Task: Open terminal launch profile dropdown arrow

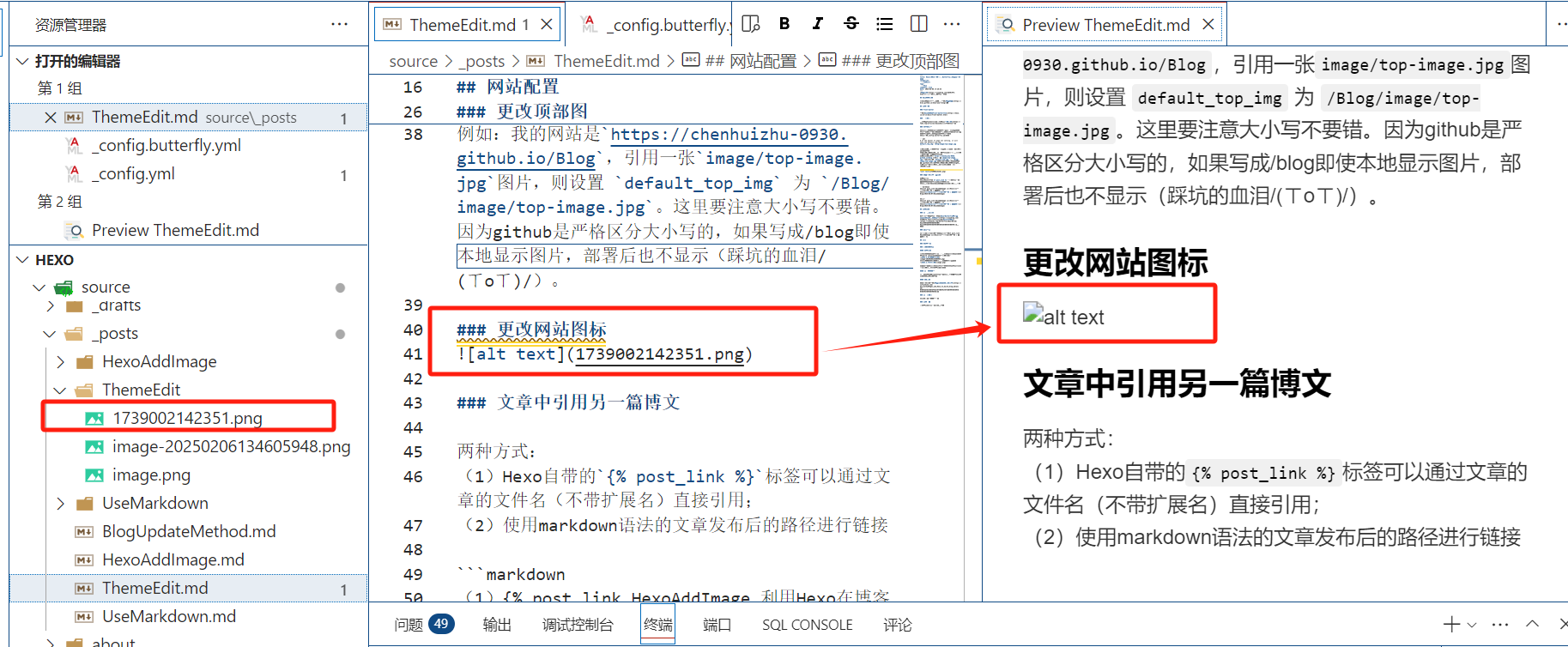Action: point(1472,625)
